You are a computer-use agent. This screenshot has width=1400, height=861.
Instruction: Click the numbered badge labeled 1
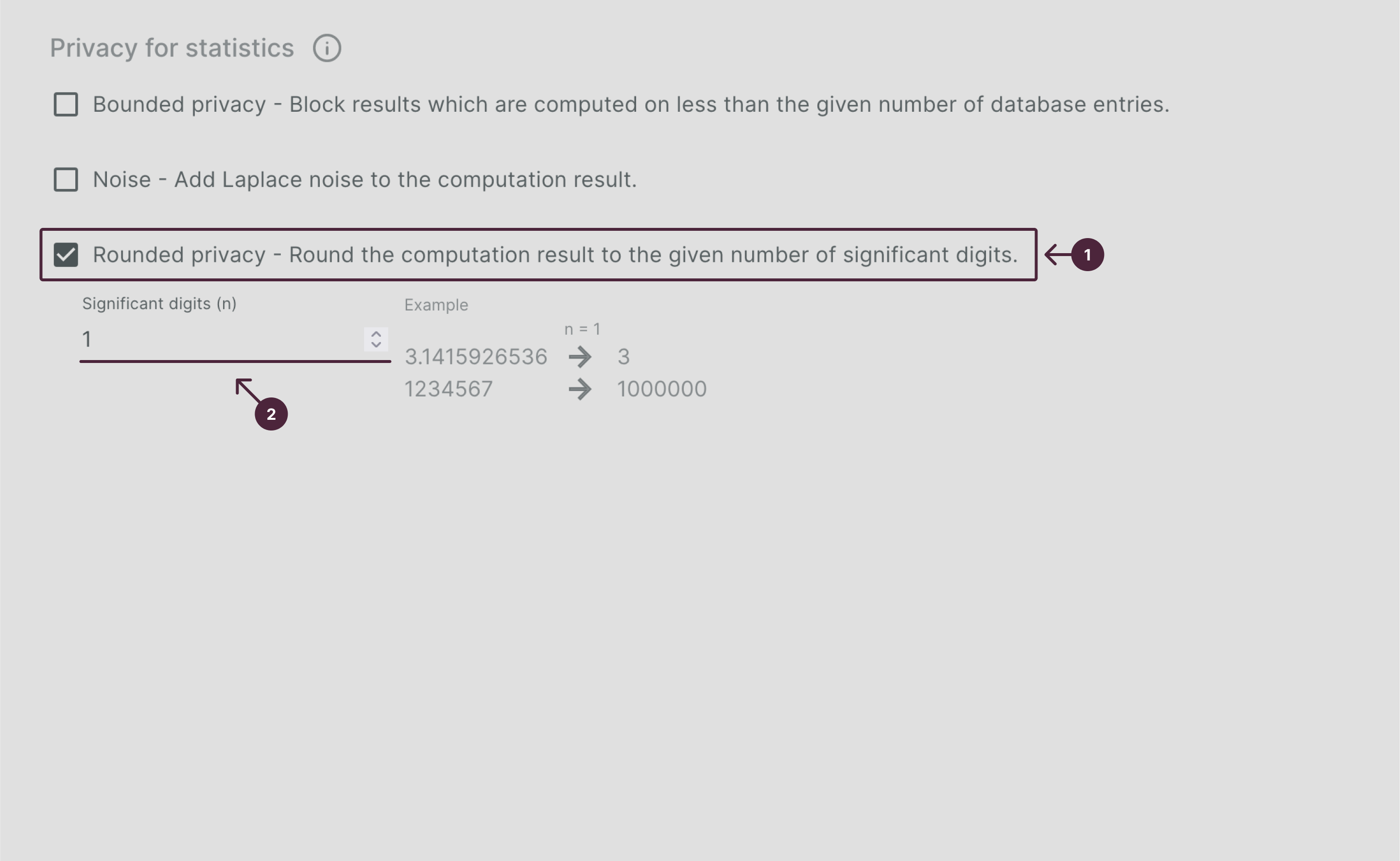[x=1089, y=255]
